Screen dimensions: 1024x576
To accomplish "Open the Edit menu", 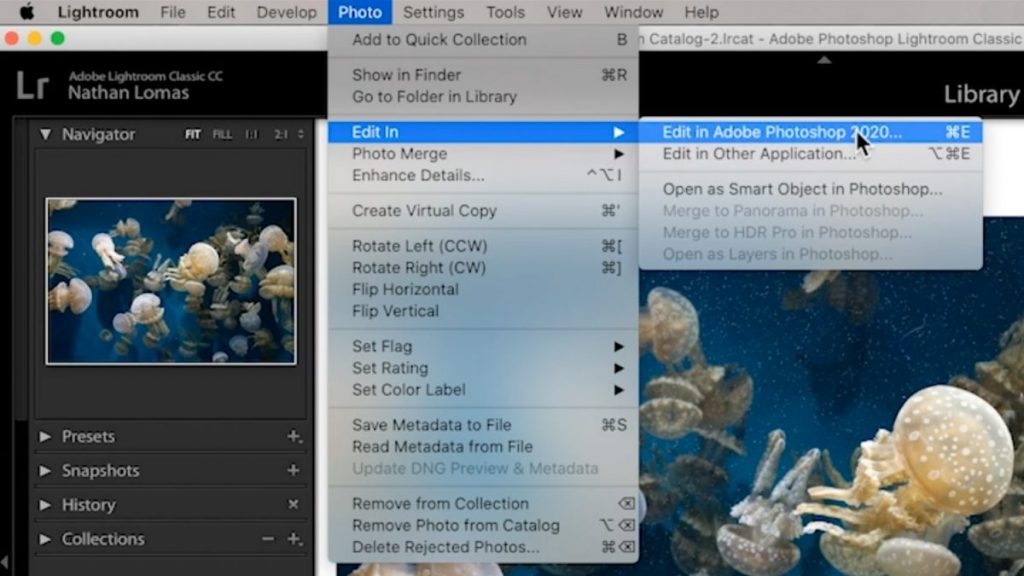I will click(x=221, y=12).
